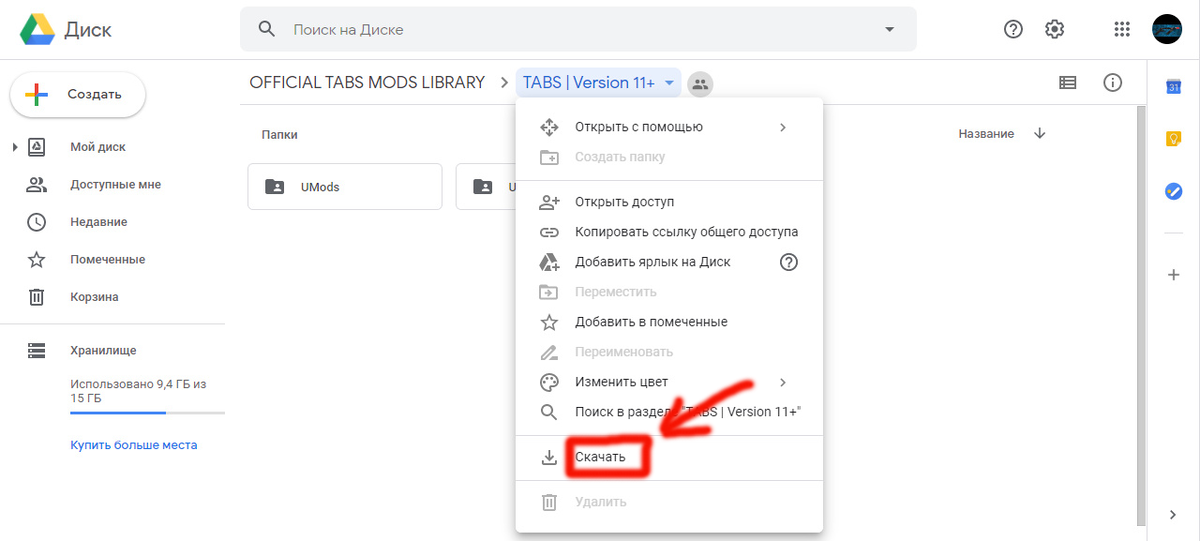Switch to list view layout icon
1200x541 pixels.
pyautogui.click(x=1068, y=83)
